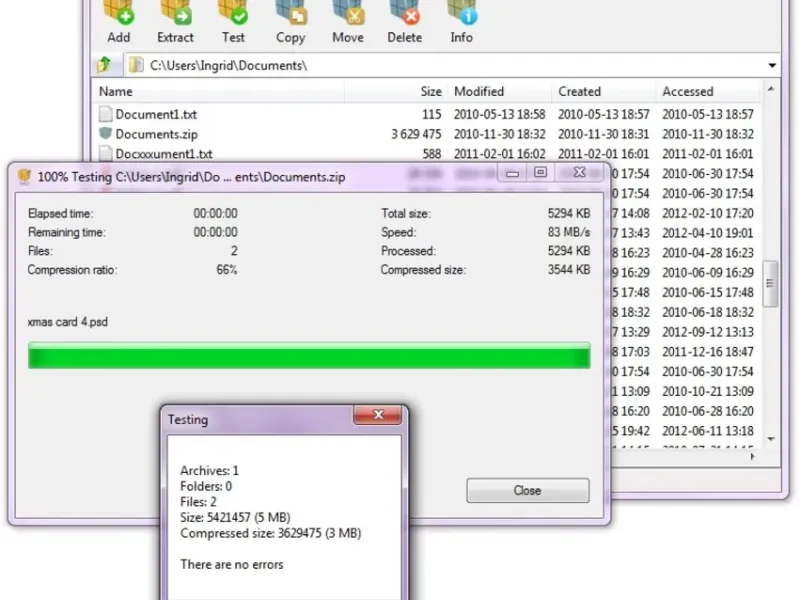This screenshot has height=600, width=800.
Task: Click the horizontal scroll right arrow
Action: tap(752, 456)
